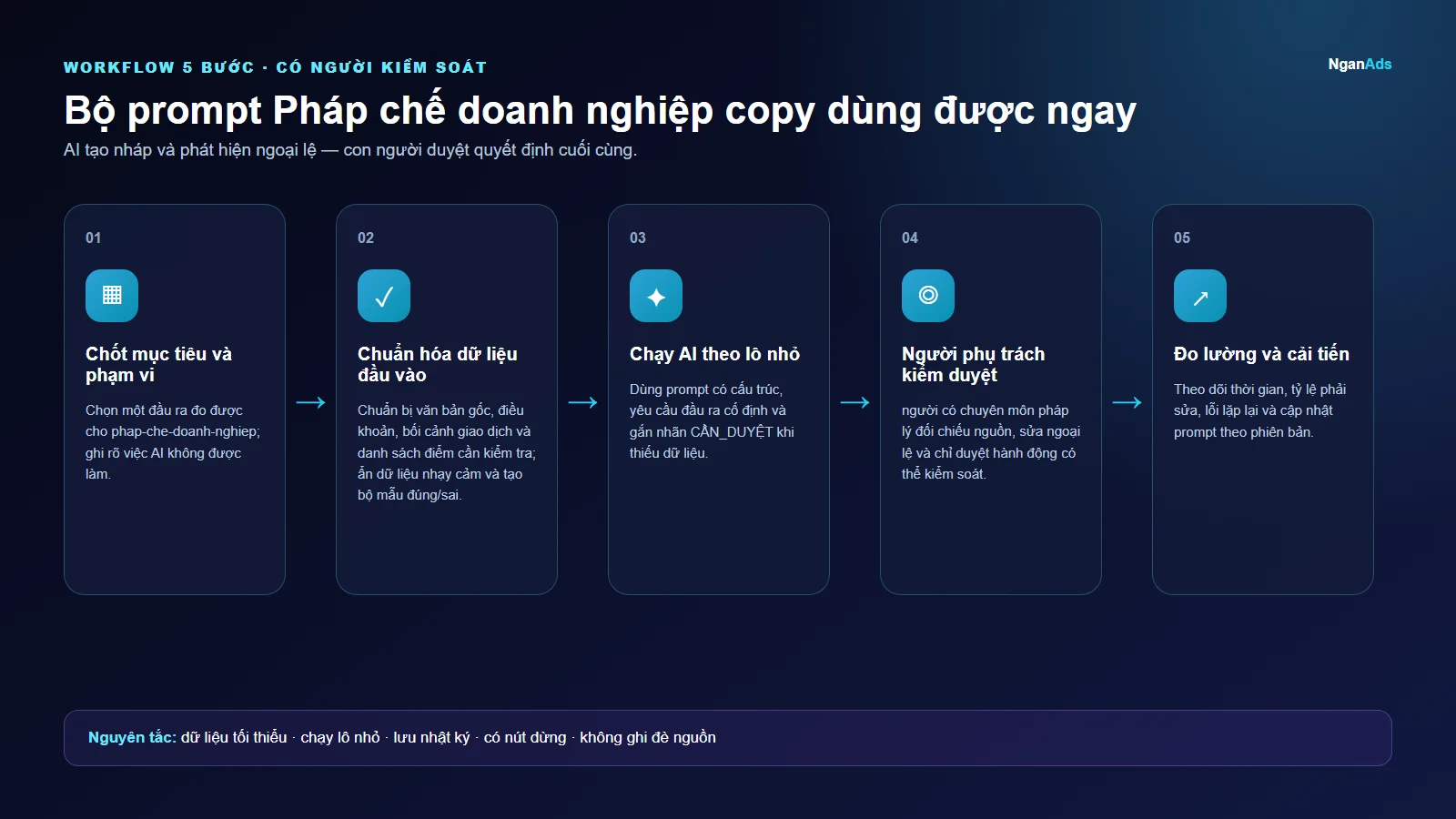Viewport: 1456px width, 819px height.
Task: Click footer text 'dữ liệu tối thiểu'
Action: 234,737
